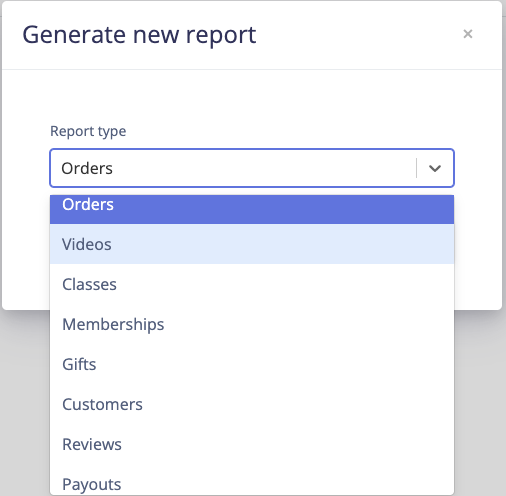Collapse the Report type dropdown chevron
This screenshot has width=506, height=496.
point(435,168)
